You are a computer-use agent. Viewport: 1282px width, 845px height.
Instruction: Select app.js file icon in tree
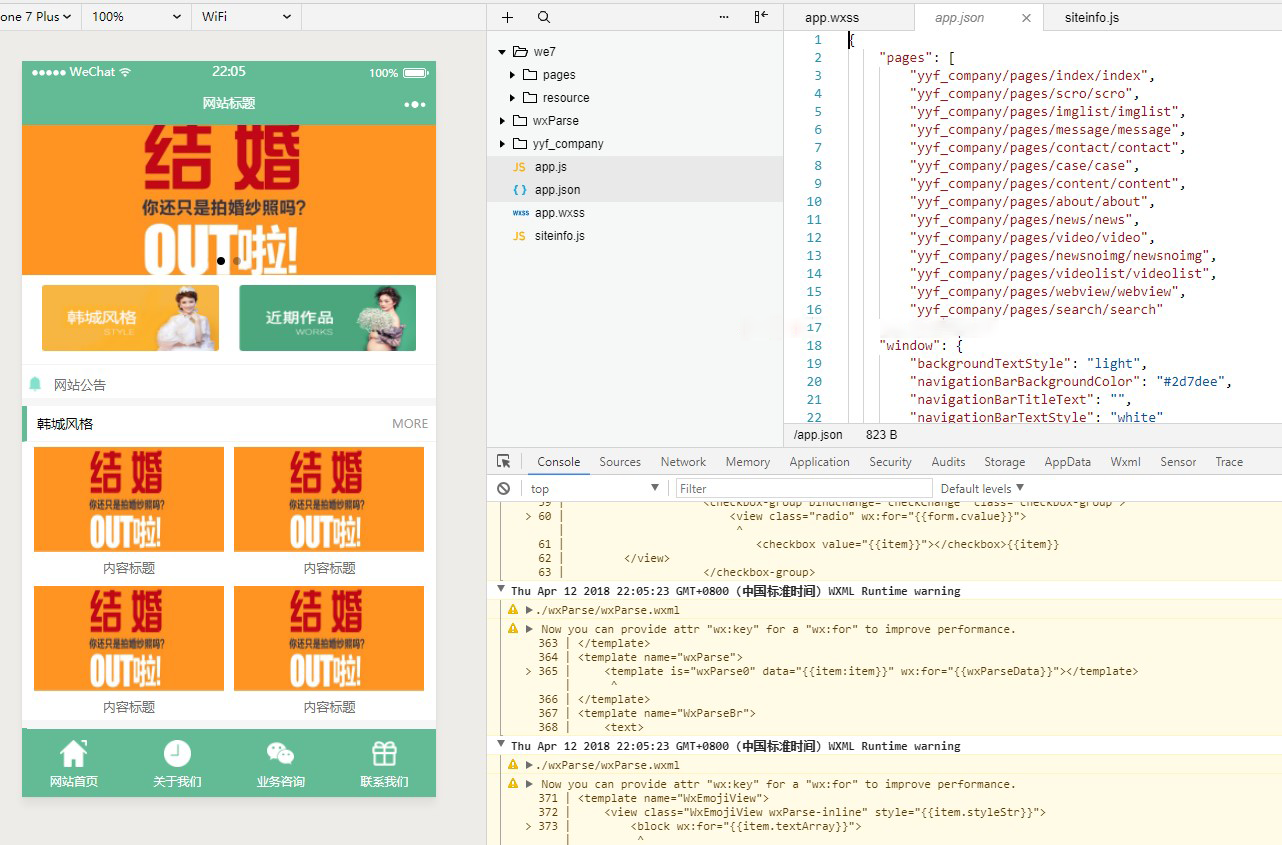tap(519, 167)
